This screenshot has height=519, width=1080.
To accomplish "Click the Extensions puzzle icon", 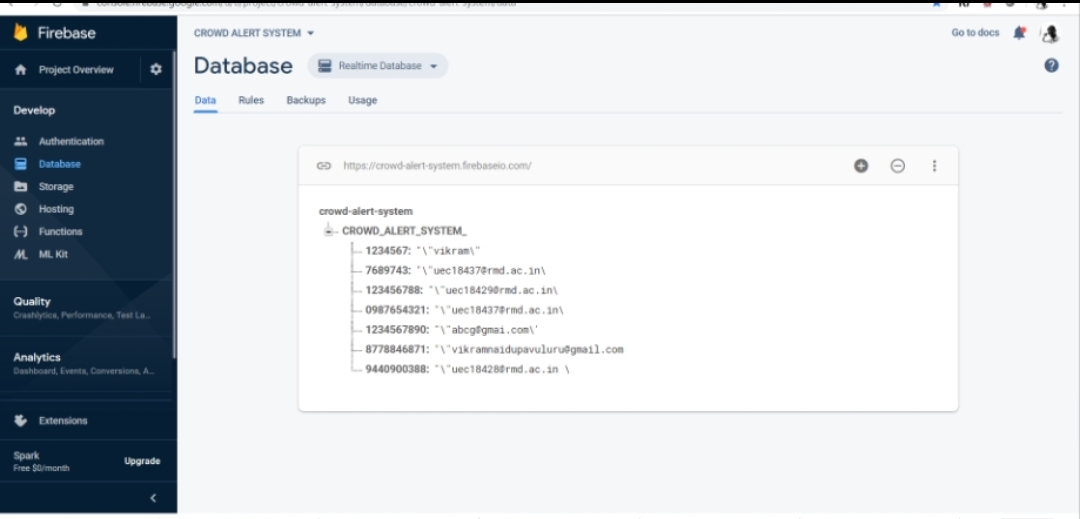I will point(21,421).
